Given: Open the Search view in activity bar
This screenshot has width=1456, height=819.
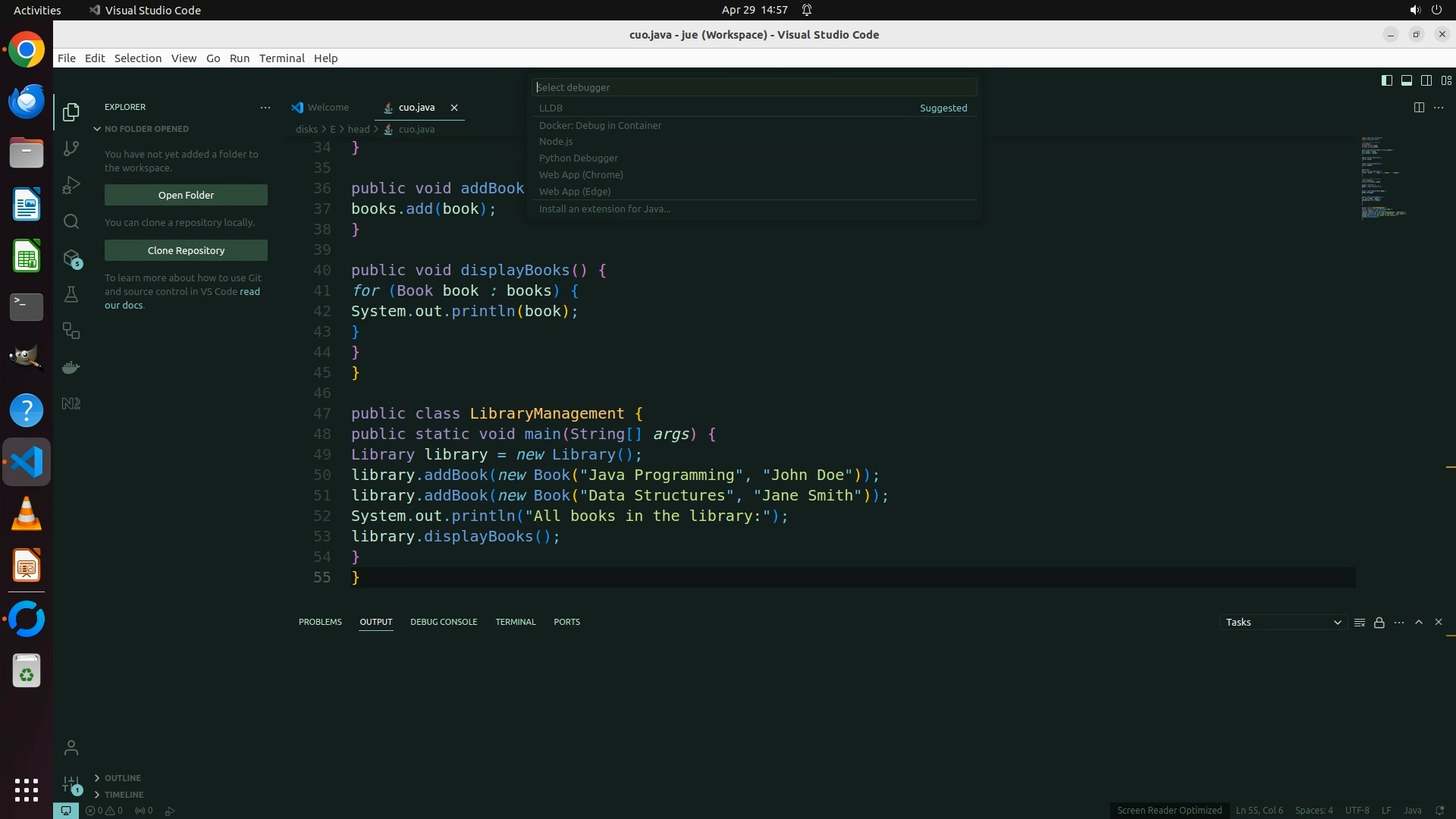Looking at the screenshot, I should pyautogui.click(x=71, y=221).
